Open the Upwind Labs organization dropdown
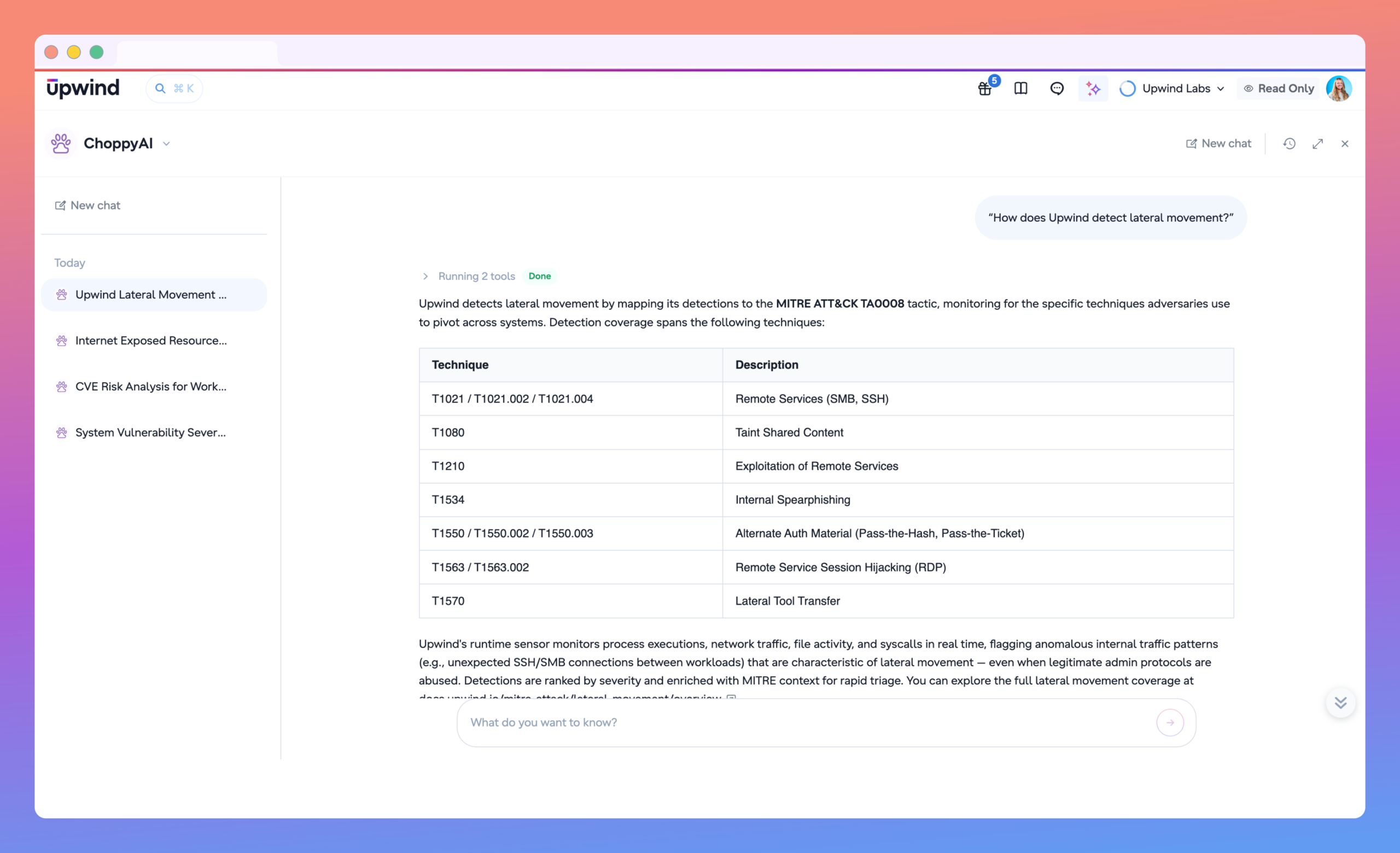The width and height of the screenshot is (1400, 853). pyautogui.click(x=1172, y=89)
